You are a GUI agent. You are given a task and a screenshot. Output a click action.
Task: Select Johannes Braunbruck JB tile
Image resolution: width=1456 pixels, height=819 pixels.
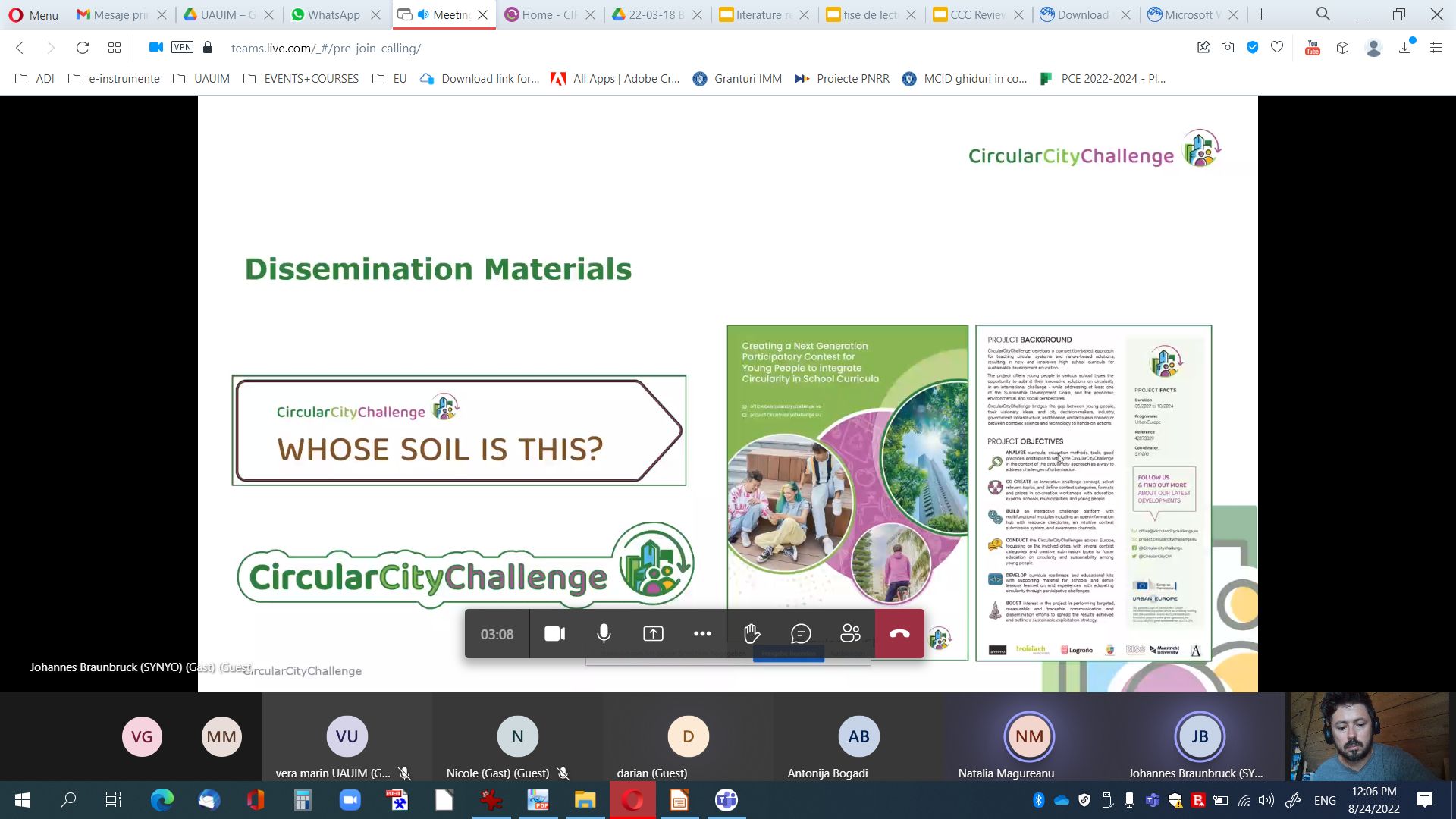coord(1200,736)
